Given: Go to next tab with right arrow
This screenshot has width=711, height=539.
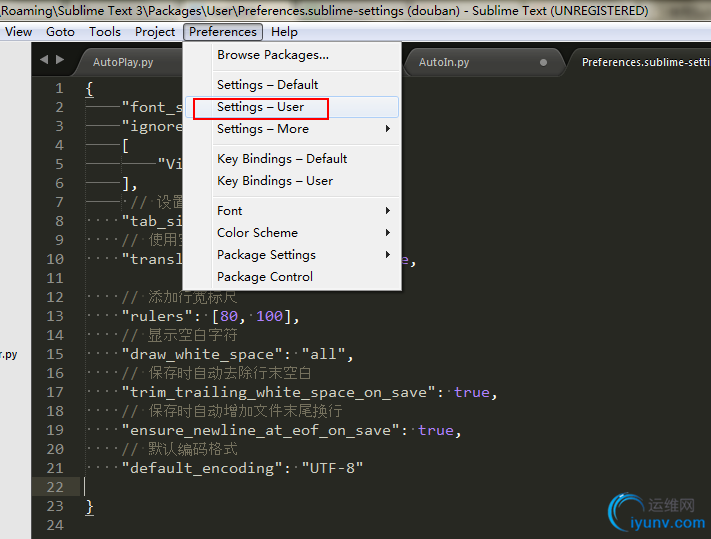Looking at the screenshot, I should coord(60,59).
